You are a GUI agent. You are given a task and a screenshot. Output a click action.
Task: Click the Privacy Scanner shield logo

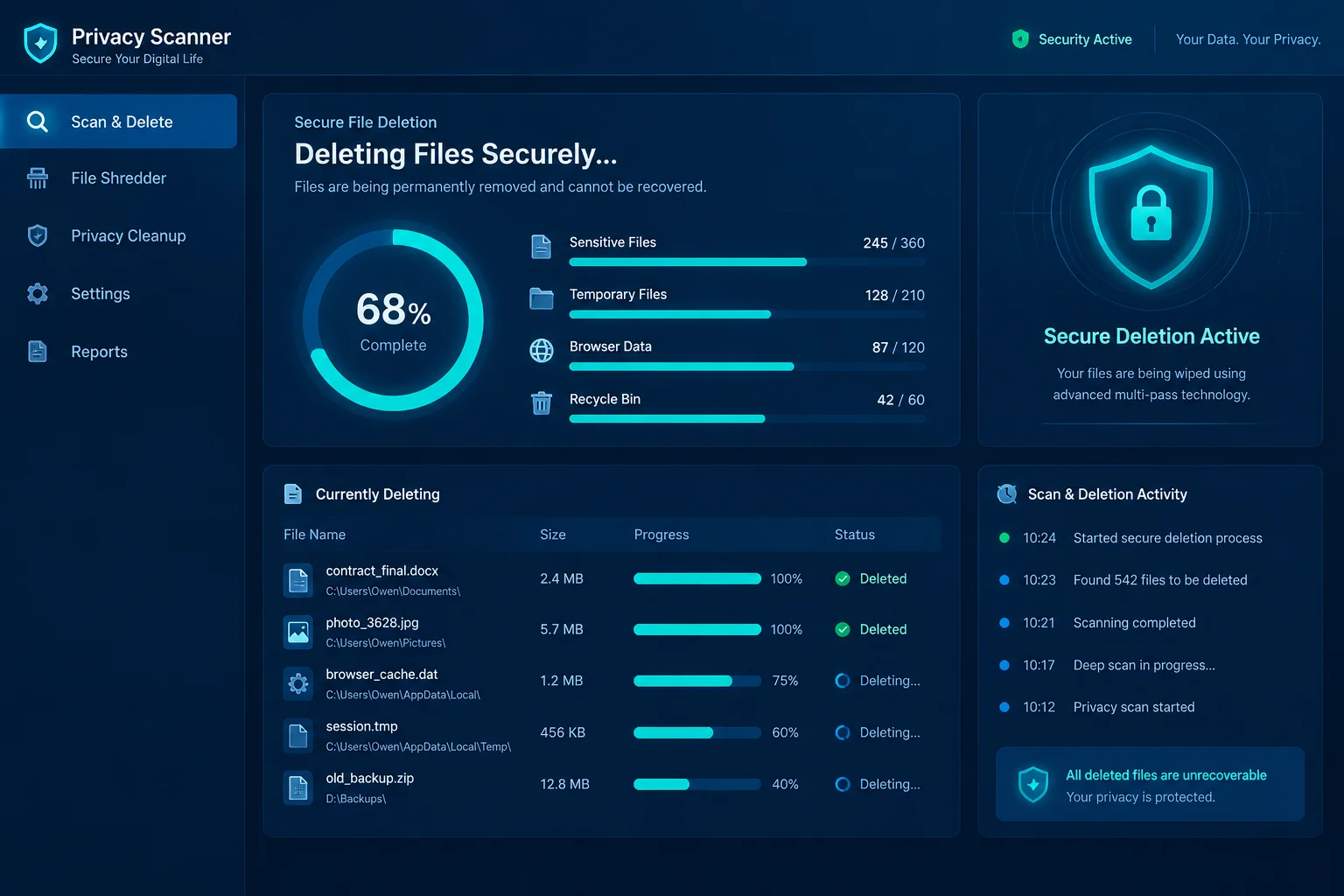coord(40,44)
